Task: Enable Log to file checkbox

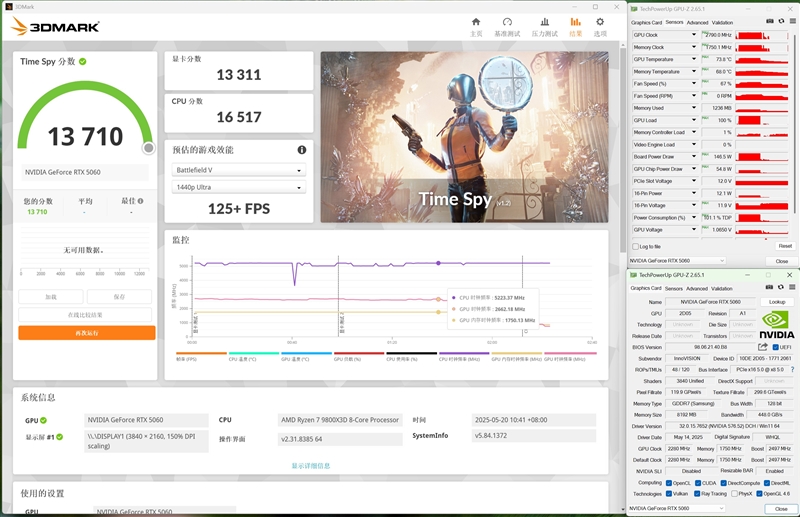Action: (x=635, y=247)
